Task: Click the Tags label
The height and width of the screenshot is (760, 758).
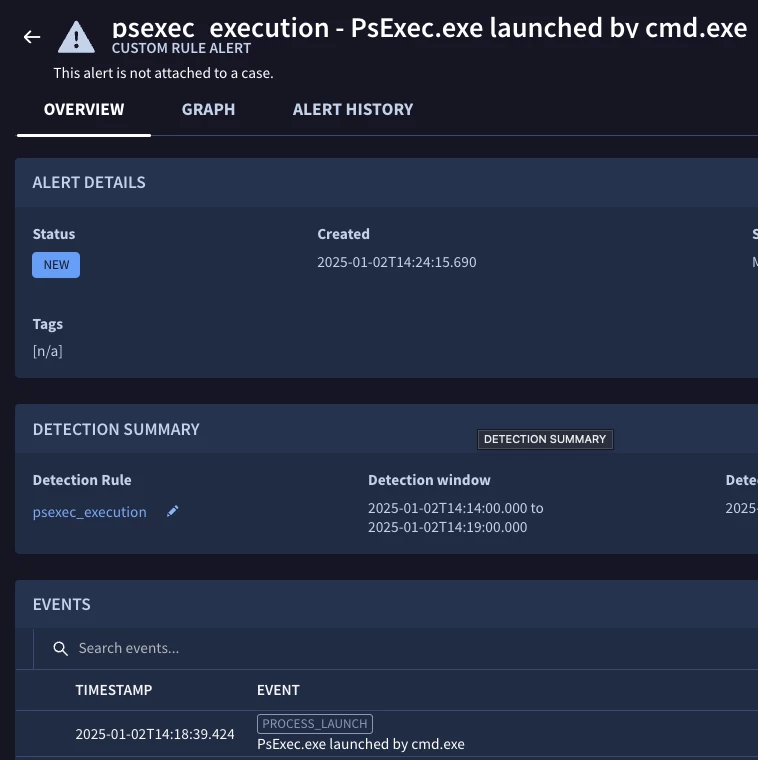Action: [47, 324]
